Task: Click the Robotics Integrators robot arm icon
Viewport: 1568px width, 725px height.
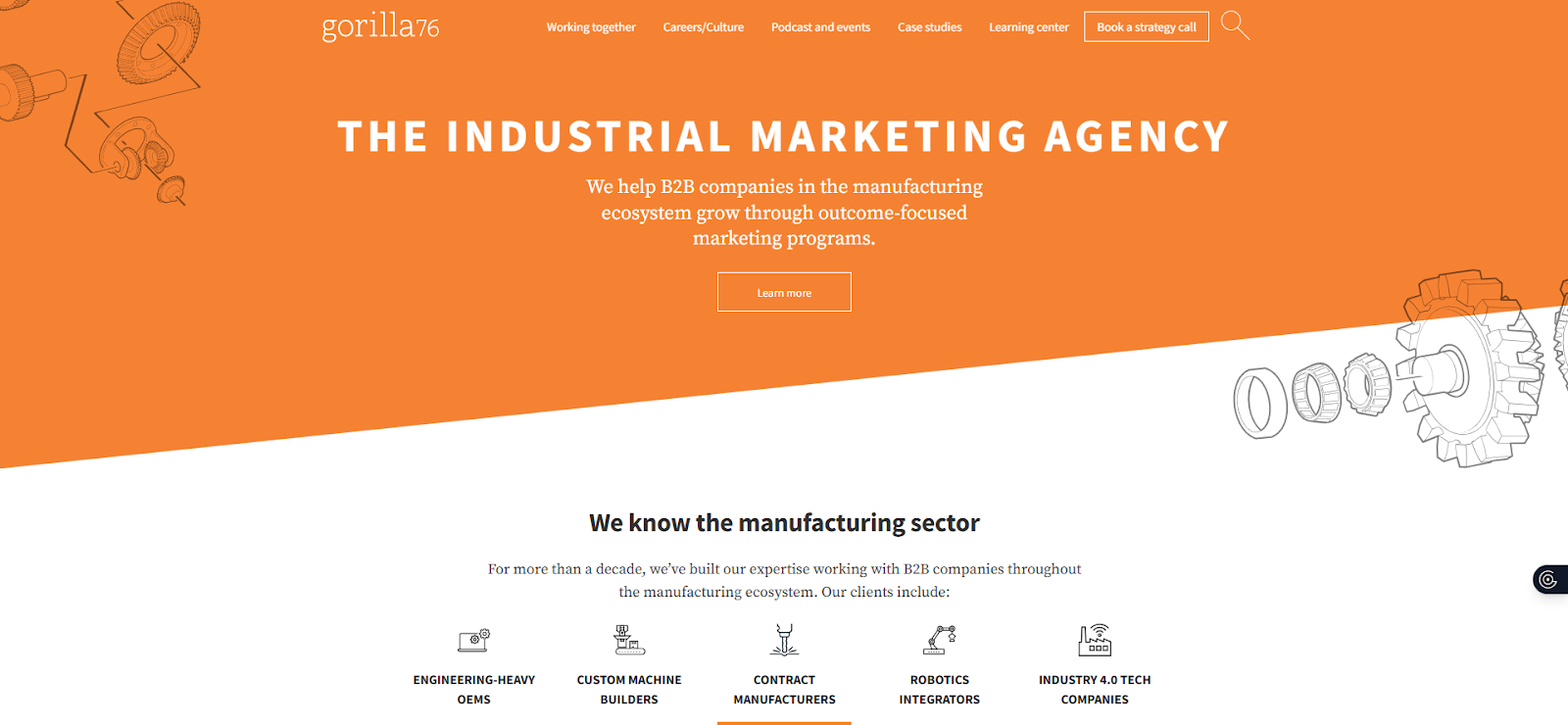Action: point(940,640)
